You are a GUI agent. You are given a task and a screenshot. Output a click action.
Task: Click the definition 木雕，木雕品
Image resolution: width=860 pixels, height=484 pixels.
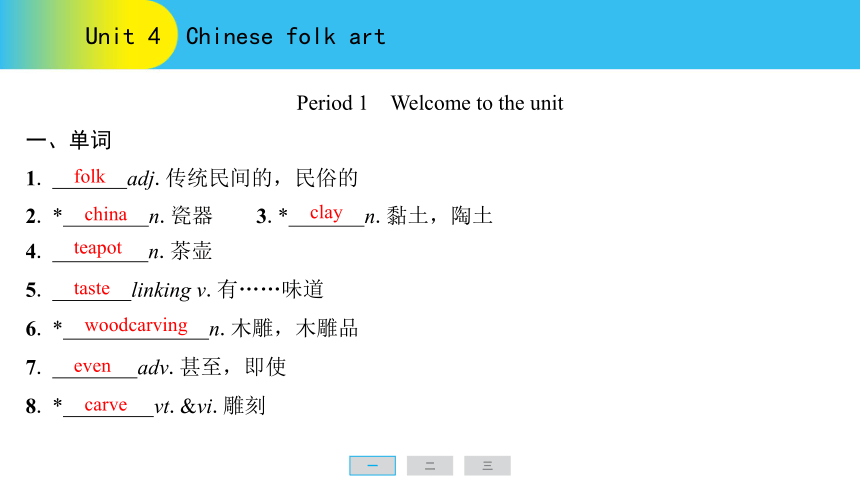pyautogui.click(x=295, y=329)
